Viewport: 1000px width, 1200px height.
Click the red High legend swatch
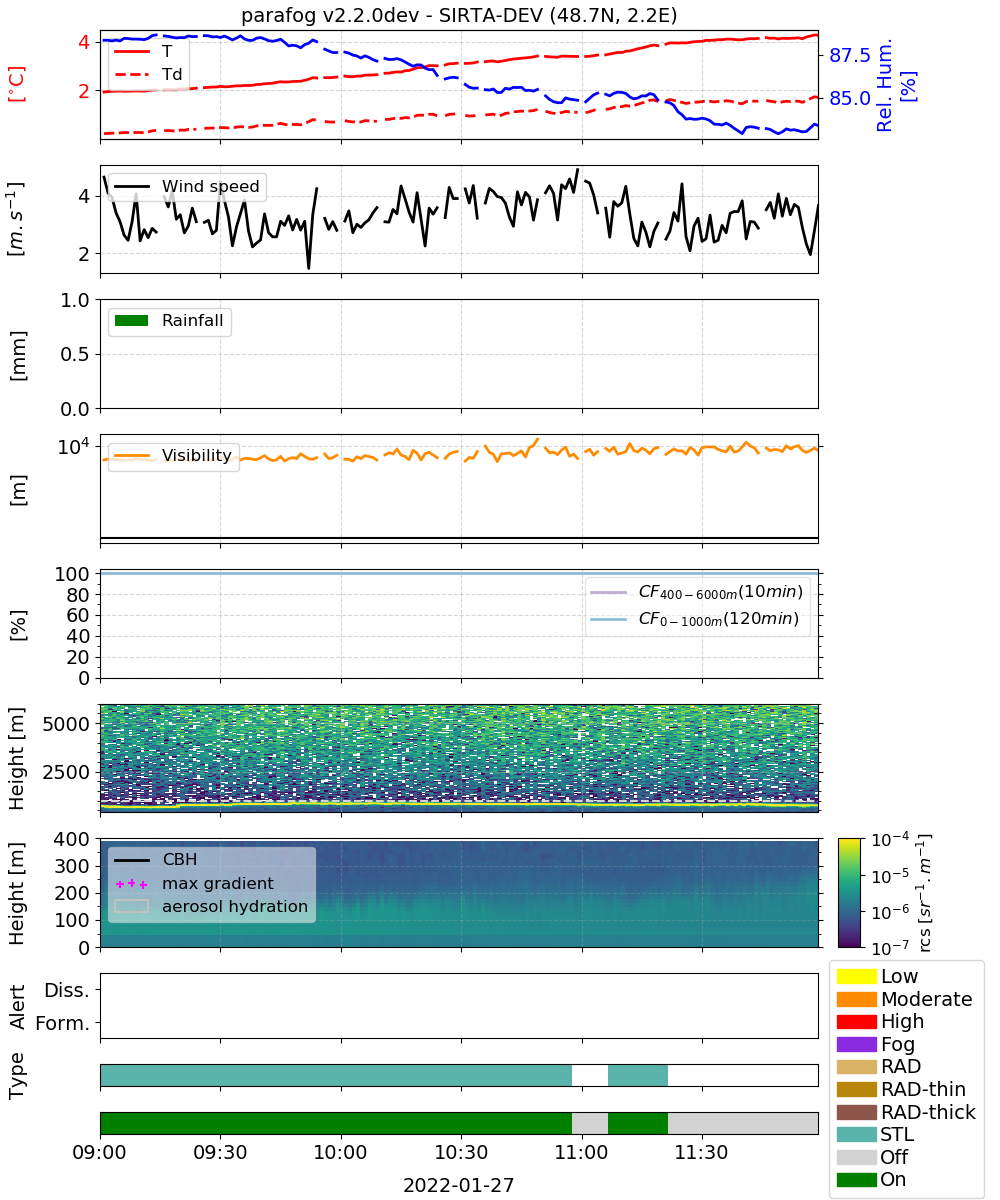[x=856, y=1021]
